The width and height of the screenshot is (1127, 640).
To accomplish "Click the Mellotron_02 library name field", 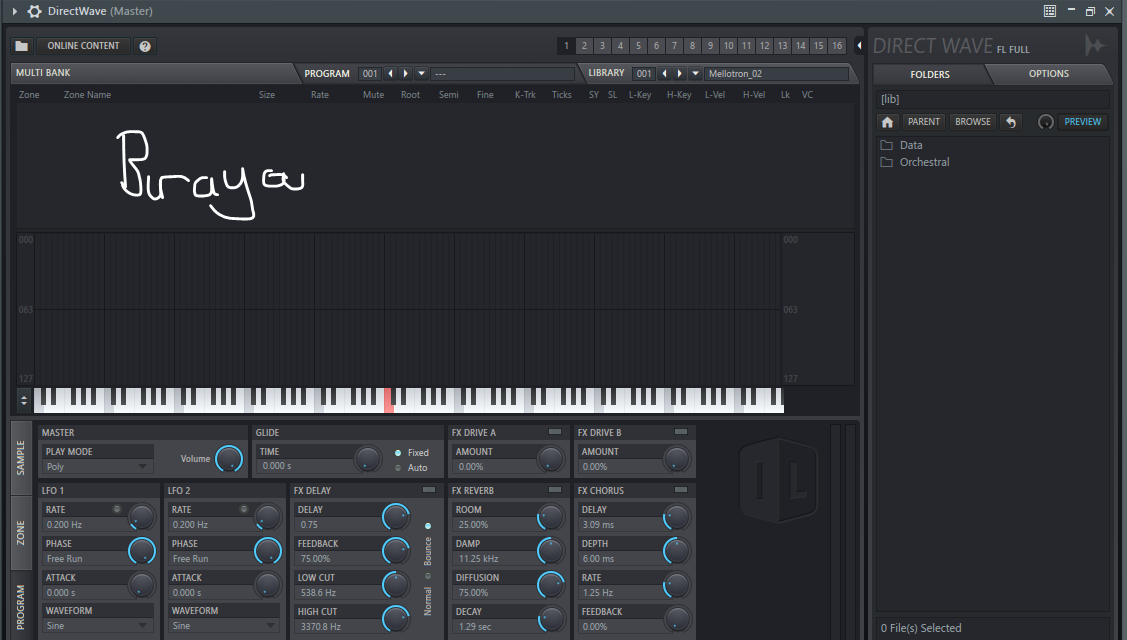I will pos(776,73).
